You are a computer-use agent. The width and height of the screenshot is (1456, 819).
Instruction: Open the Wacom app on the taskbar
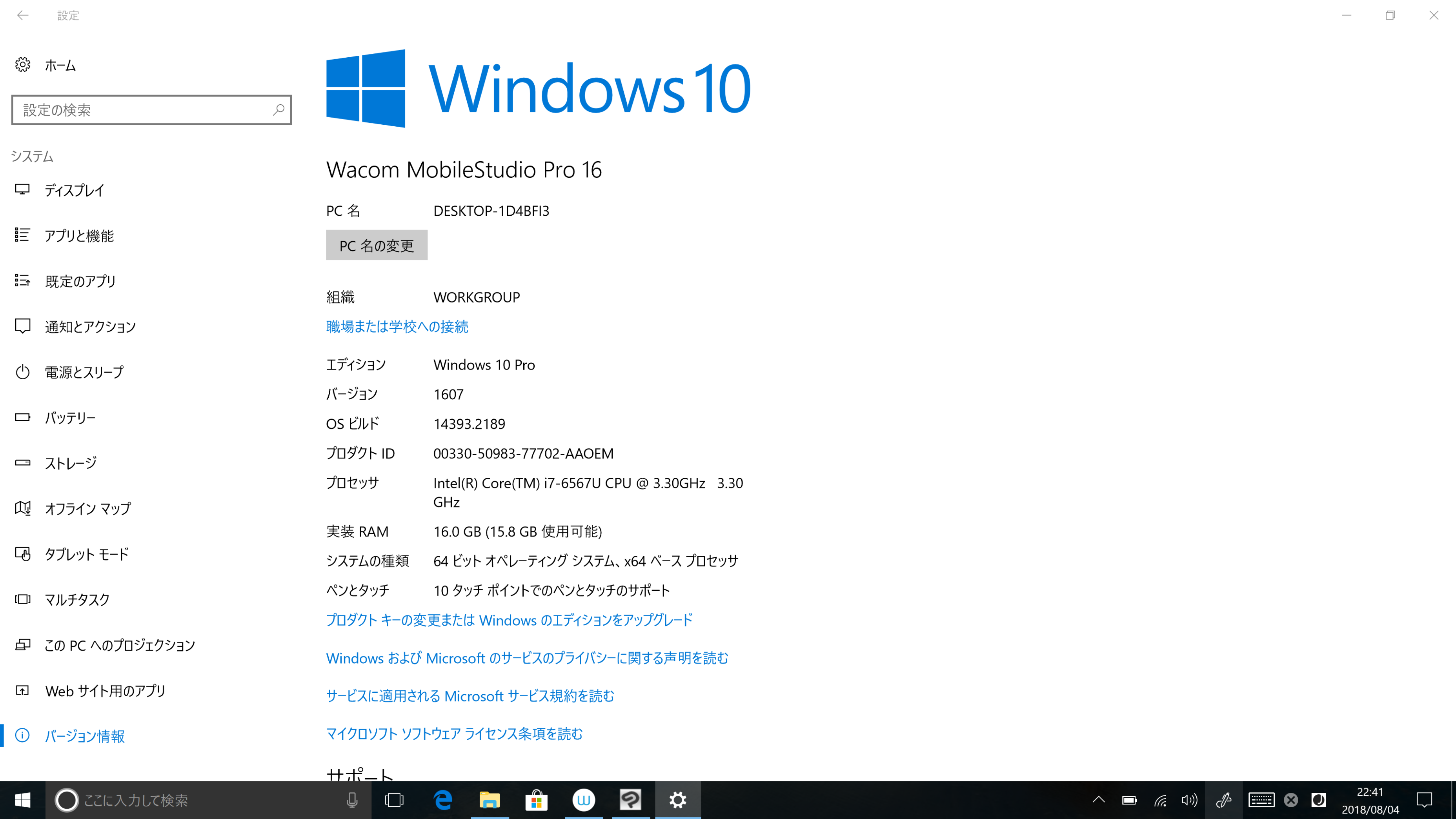pyautogui.click(x=584, y=800)
